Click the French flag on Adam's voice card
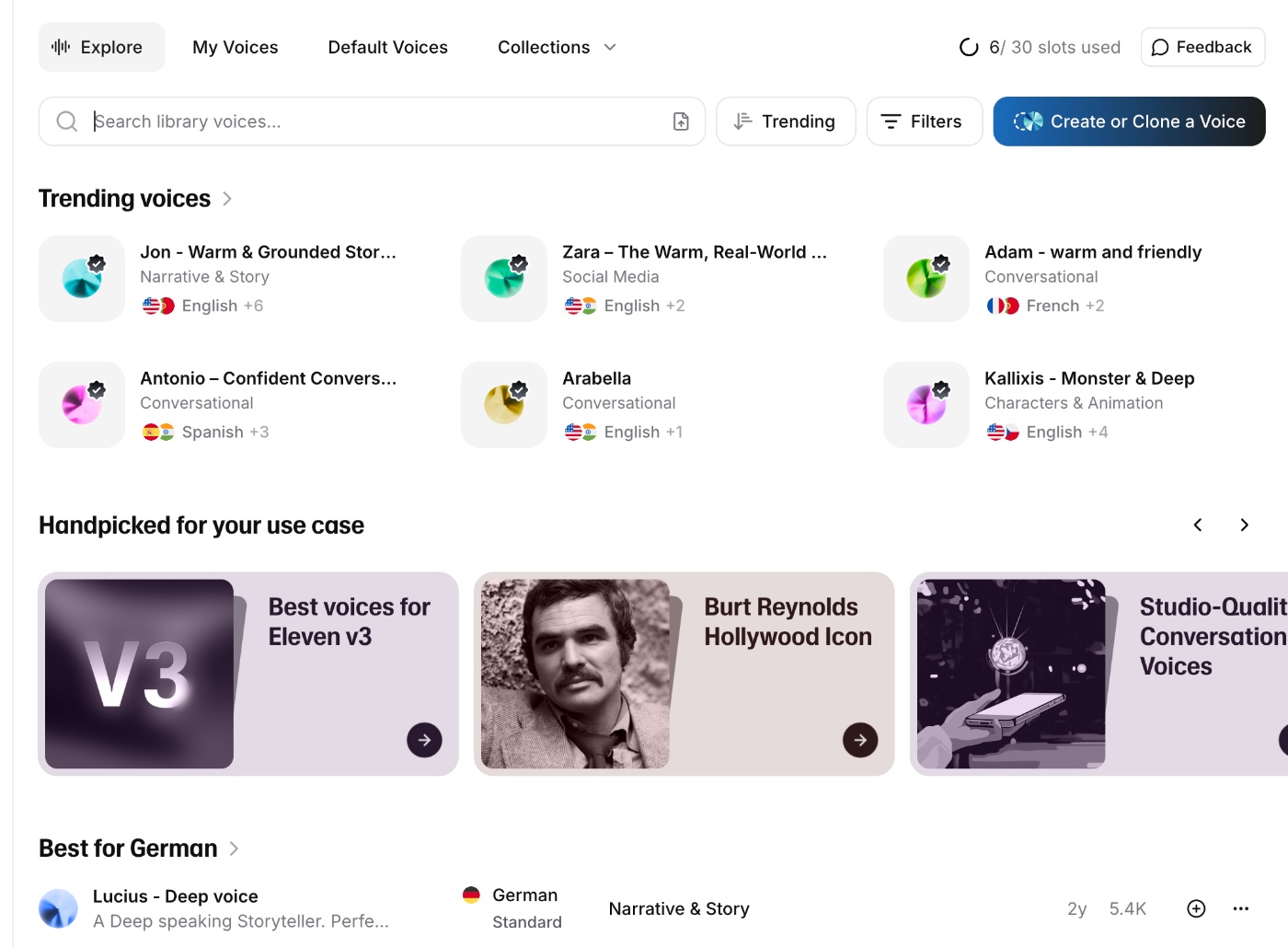 tap(997, 305)
